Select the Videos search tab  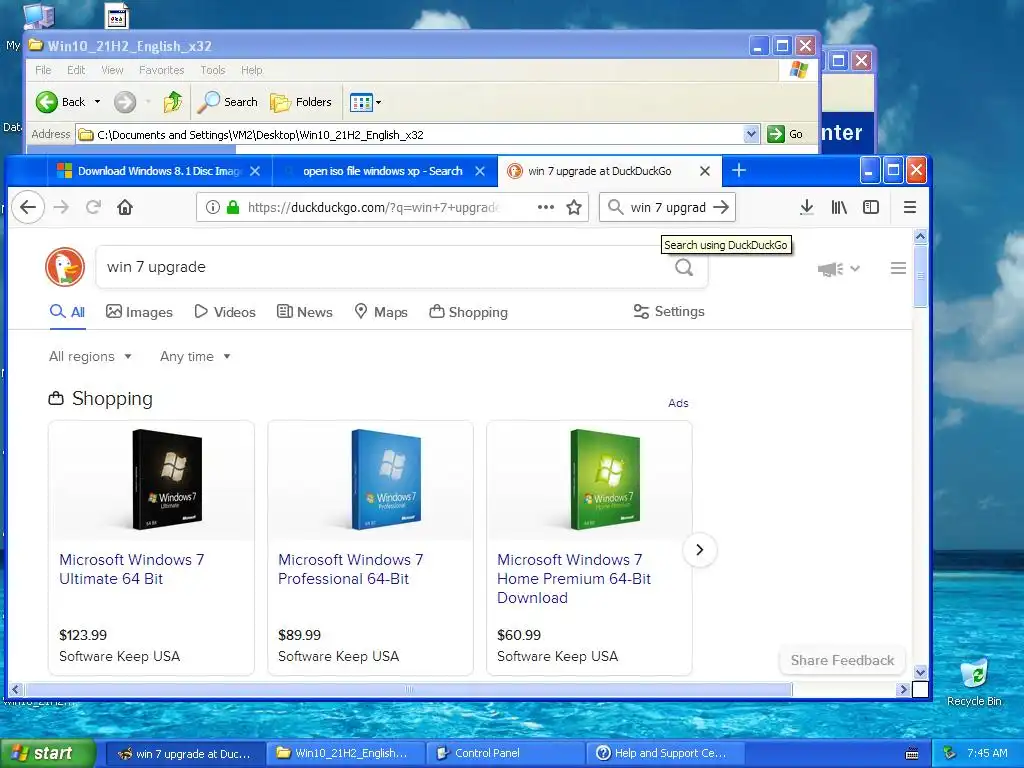pyautogui.click(x=225, y=312)
